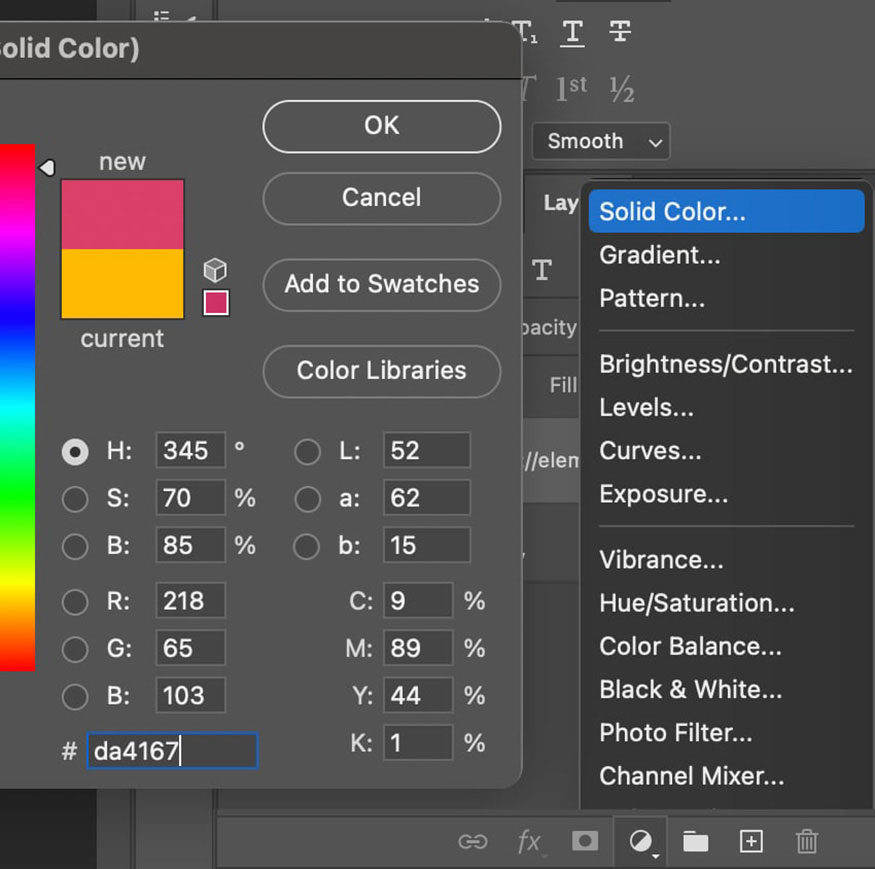Enable ordinals 1st OpenType icon
The width and height of the screenshot is (875, 869).
571,89
